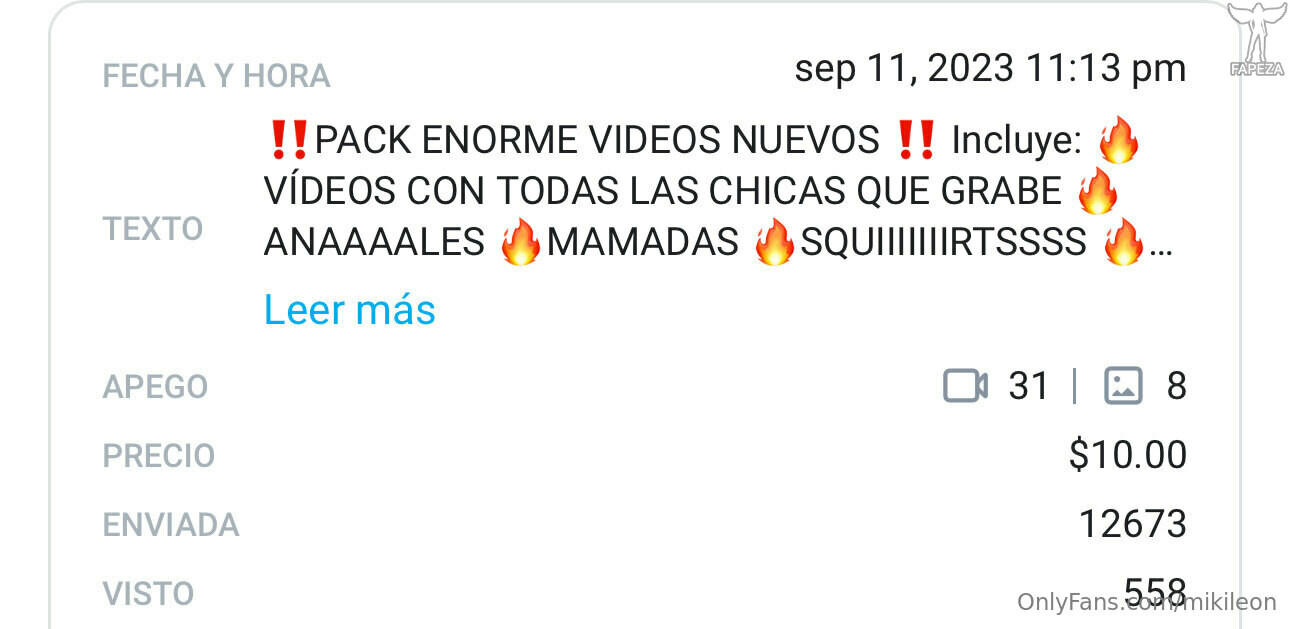
Task: Select the 'VISTO' row label
Action: point(148,594)
